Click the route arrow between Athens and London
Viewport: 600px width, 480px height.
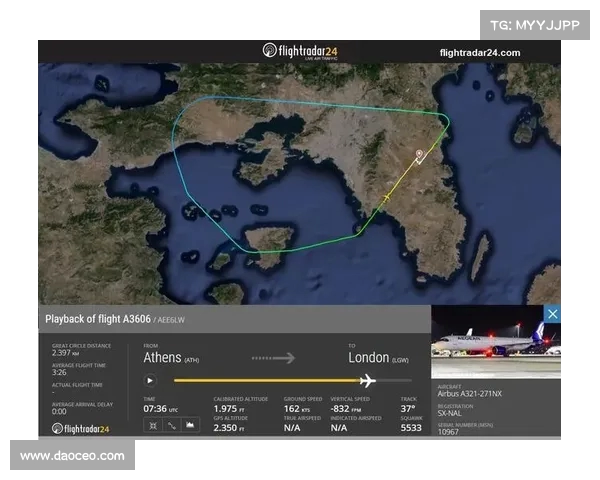tap(273, 358)
